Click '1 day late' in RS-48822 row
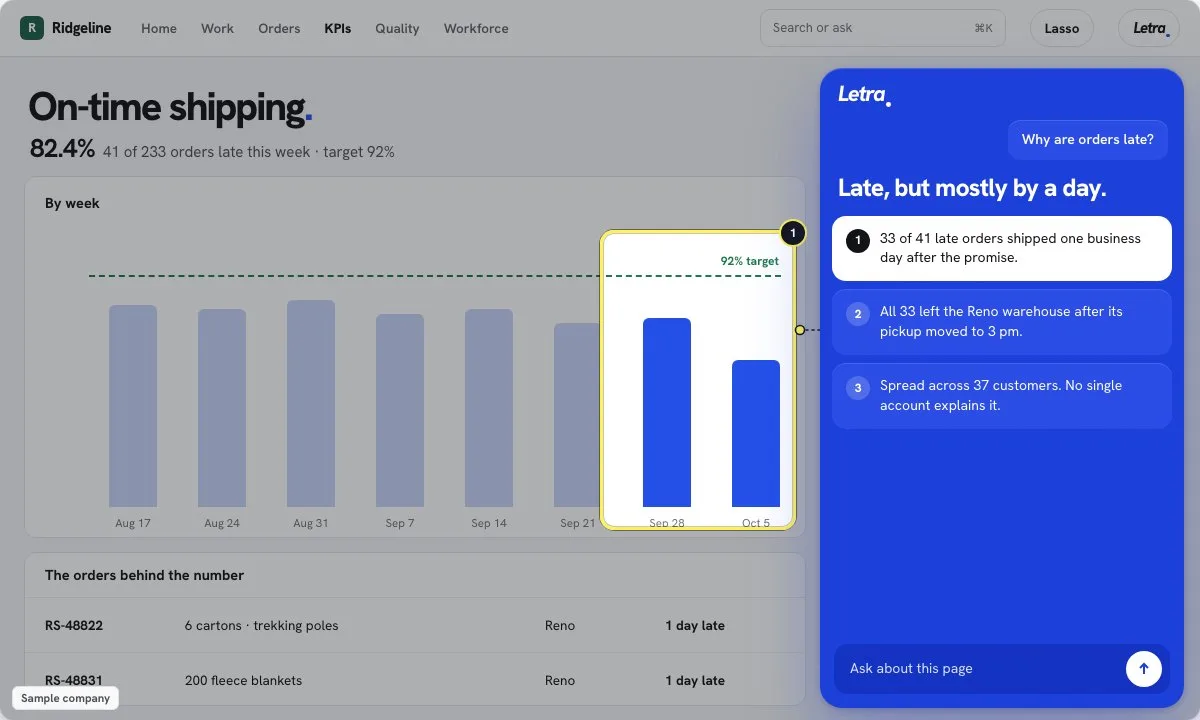The width and height of the screenshot is (1200, 720). (x=695, y=626)
